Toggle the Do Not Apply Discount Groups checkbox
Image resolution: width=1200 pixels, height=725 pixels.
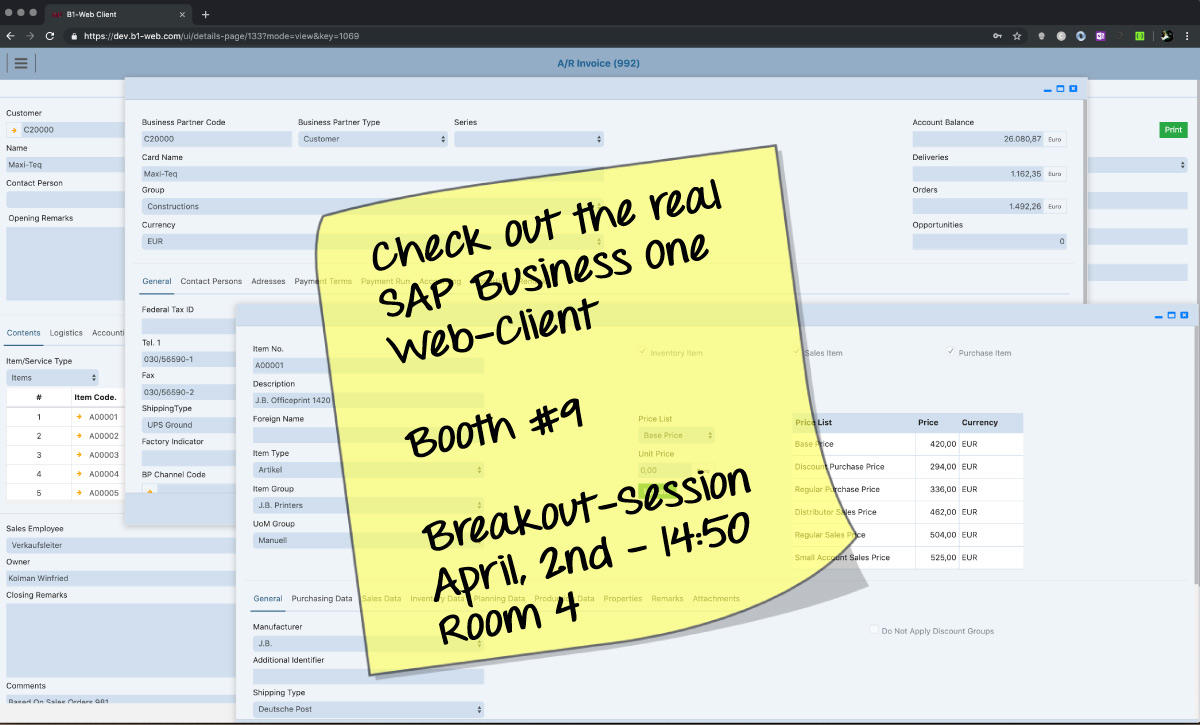(874, 631)
